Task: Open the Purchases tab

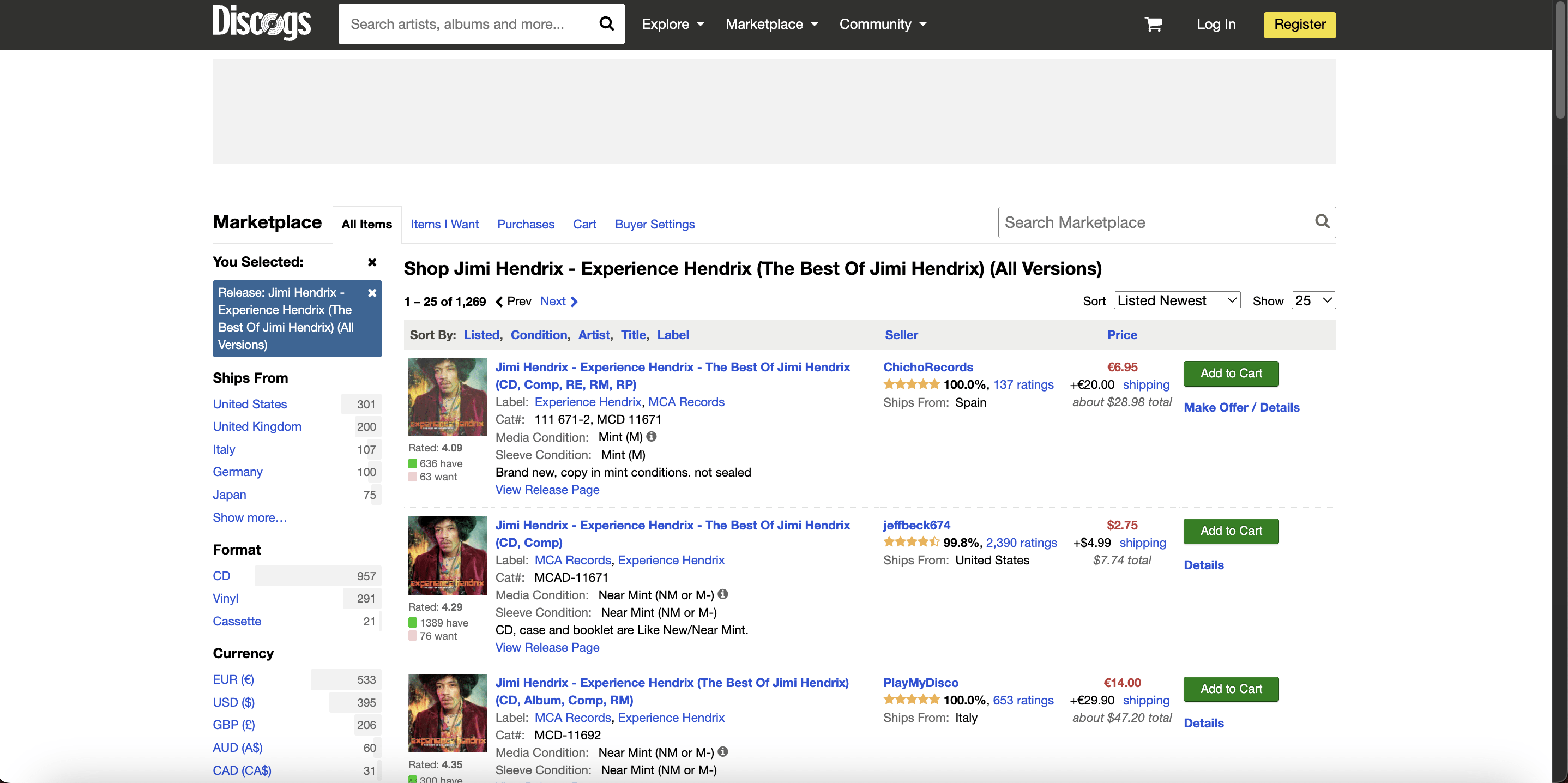Action: pyautogui.click(x=526, y=224)
